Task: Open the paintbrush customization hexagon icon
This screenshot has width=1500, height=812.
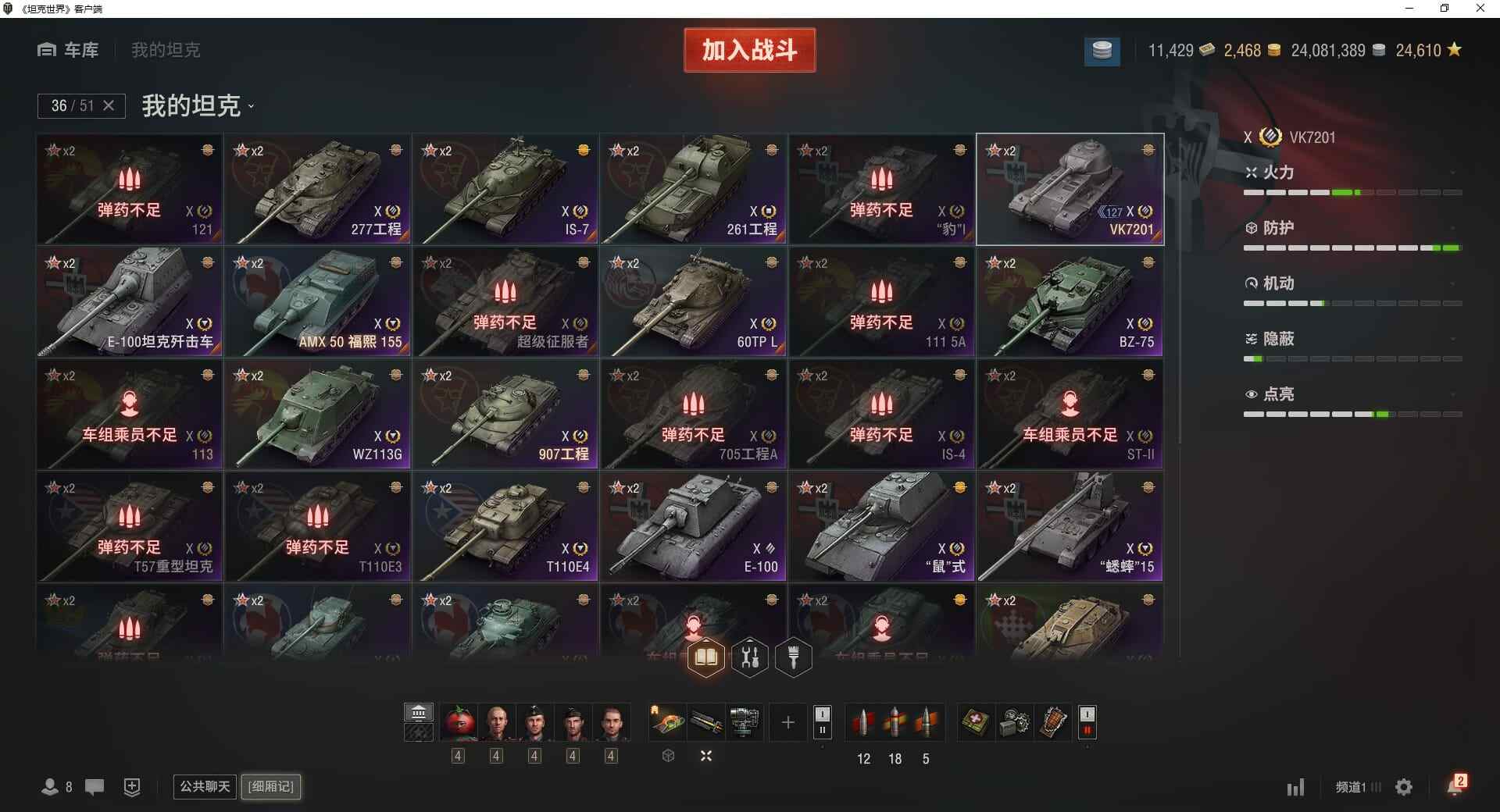Action: [x=794, y=657]
